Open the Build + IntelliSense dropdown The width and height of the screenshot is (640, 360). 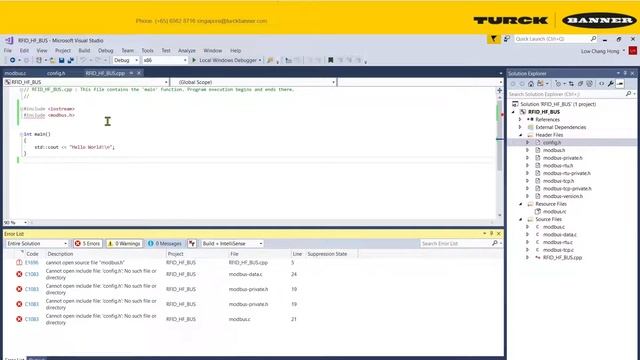pos(232,244)
